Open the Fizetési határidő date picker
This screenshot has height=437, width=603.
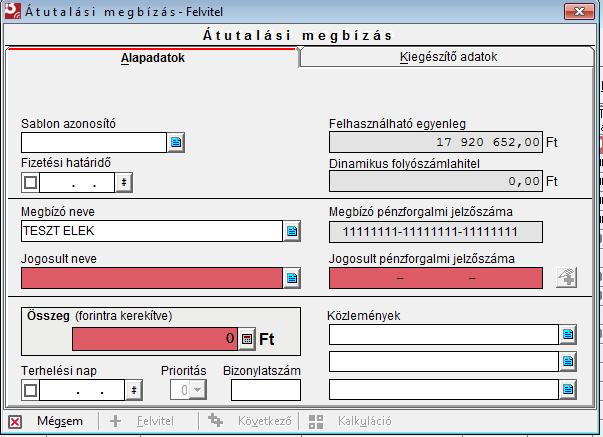[124, 182]
